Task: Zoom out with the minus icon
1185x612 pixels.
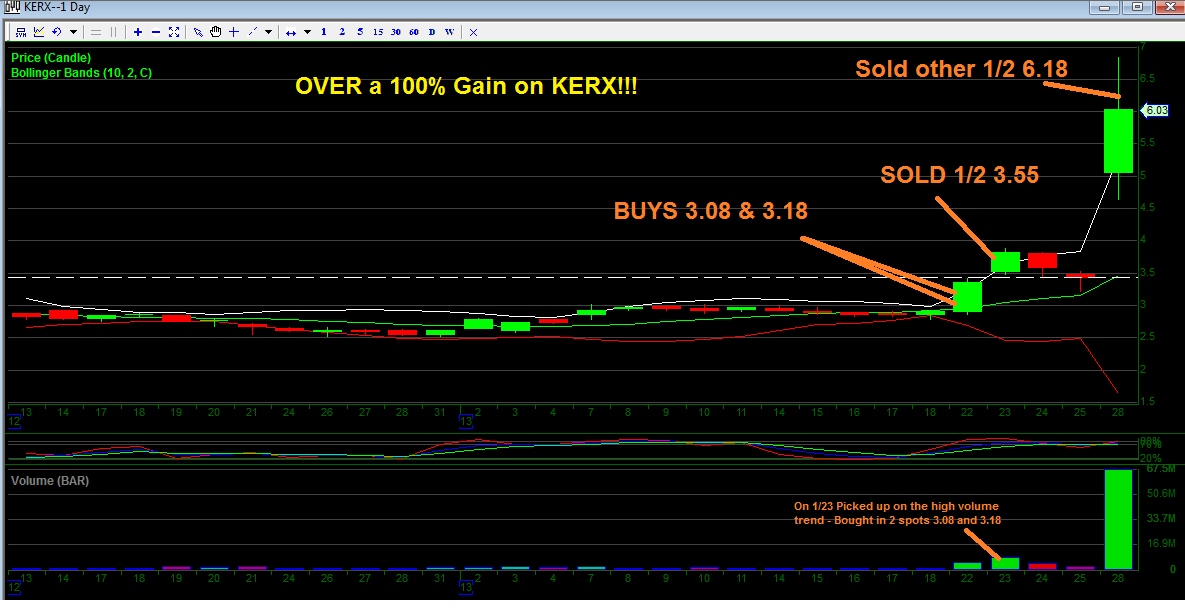Action: pos(156,32)
